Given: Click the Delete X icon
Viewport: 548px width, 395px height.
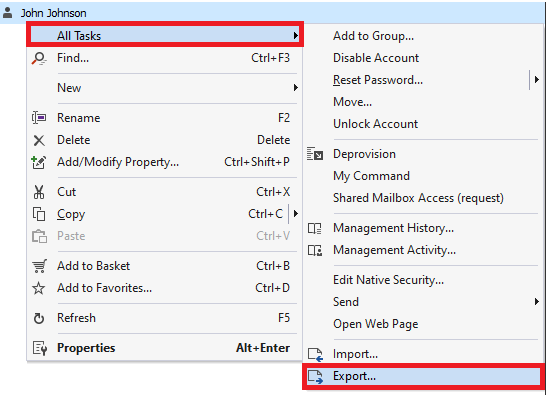Looking at the screenshot, I should (39, 141).
